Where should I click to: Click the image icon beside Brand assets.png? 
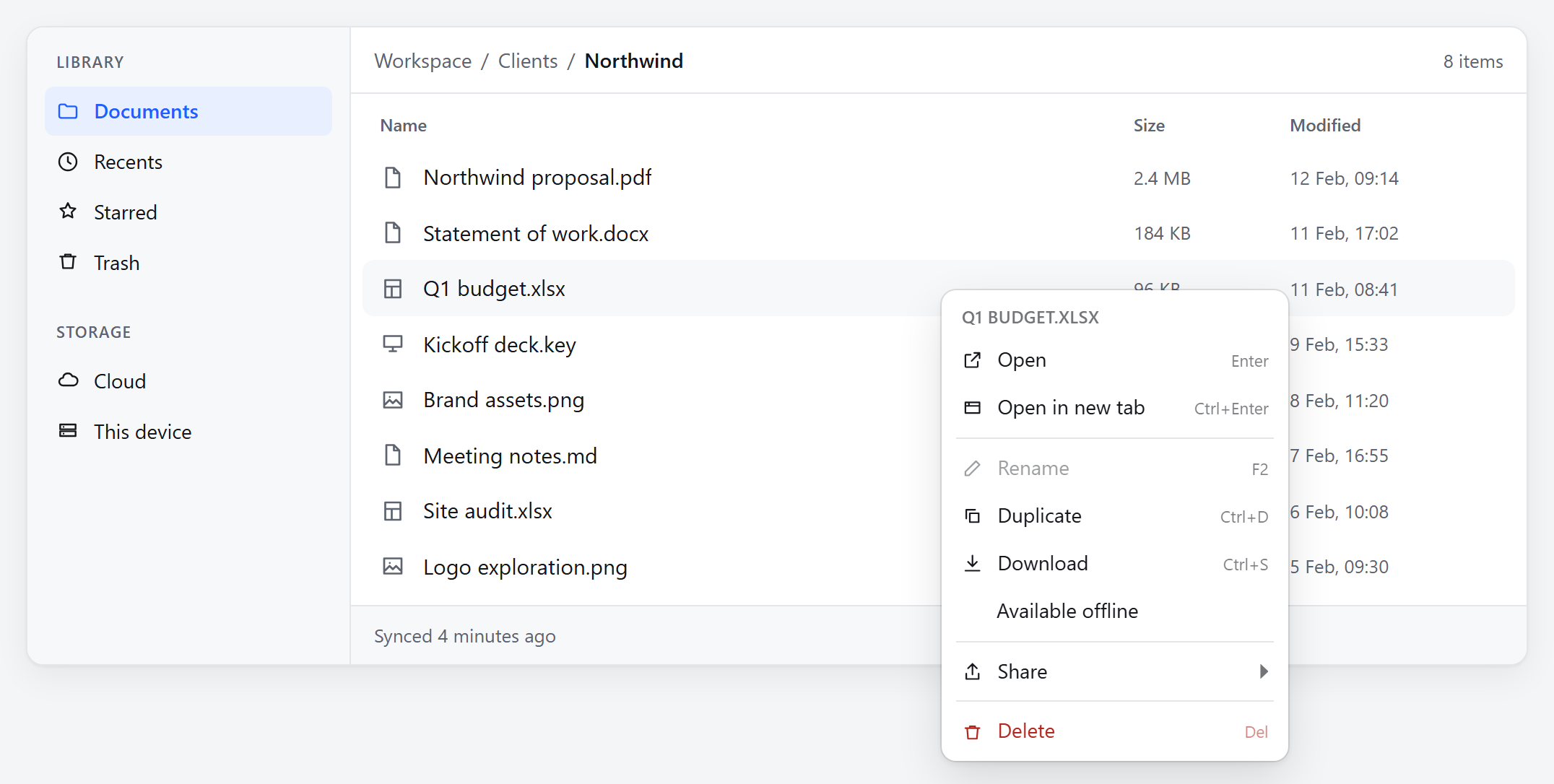(x=393, y=400)
